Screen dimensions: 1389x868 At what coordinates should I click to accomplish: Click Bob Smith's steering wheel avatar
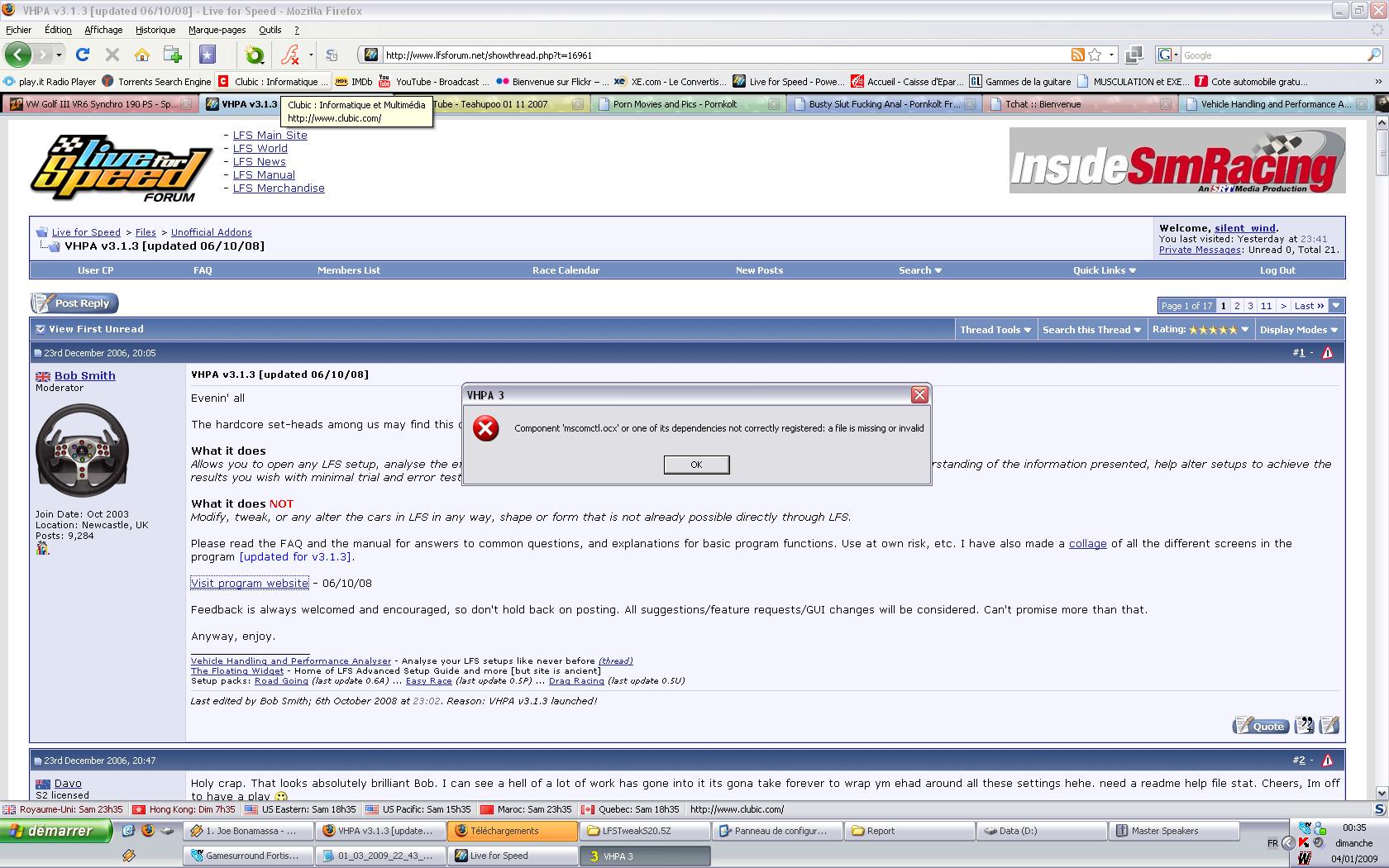click(x=82, y=451)
